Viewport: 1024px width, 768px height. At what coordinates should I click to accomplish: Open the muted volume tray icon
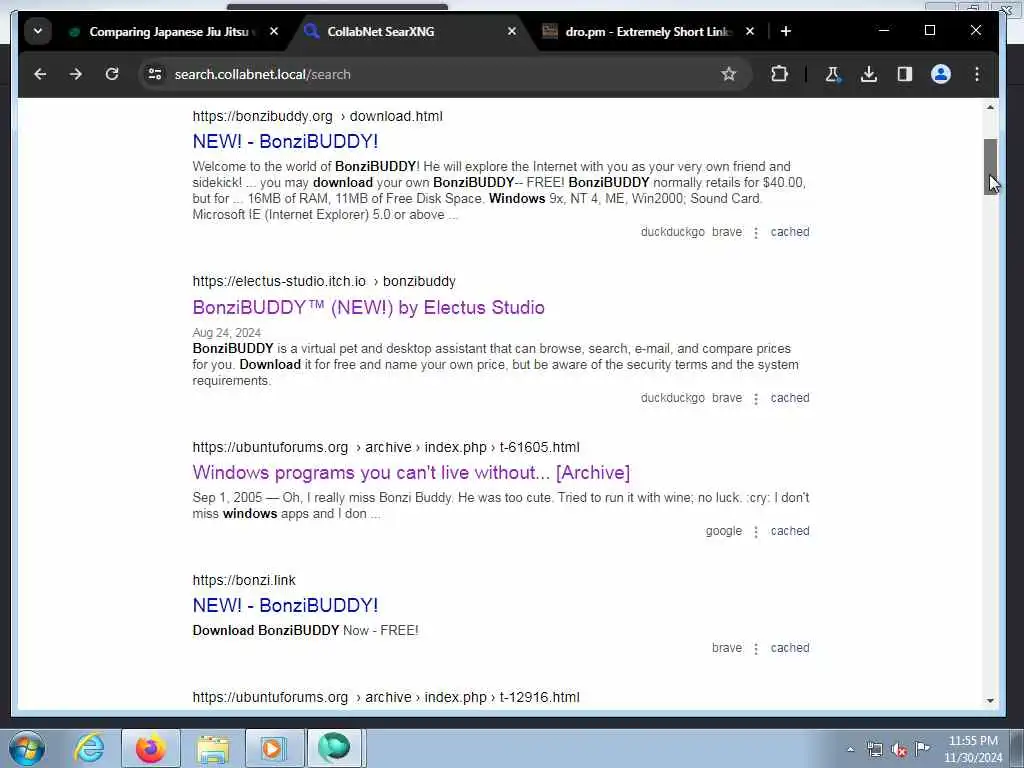pos(899,750)
